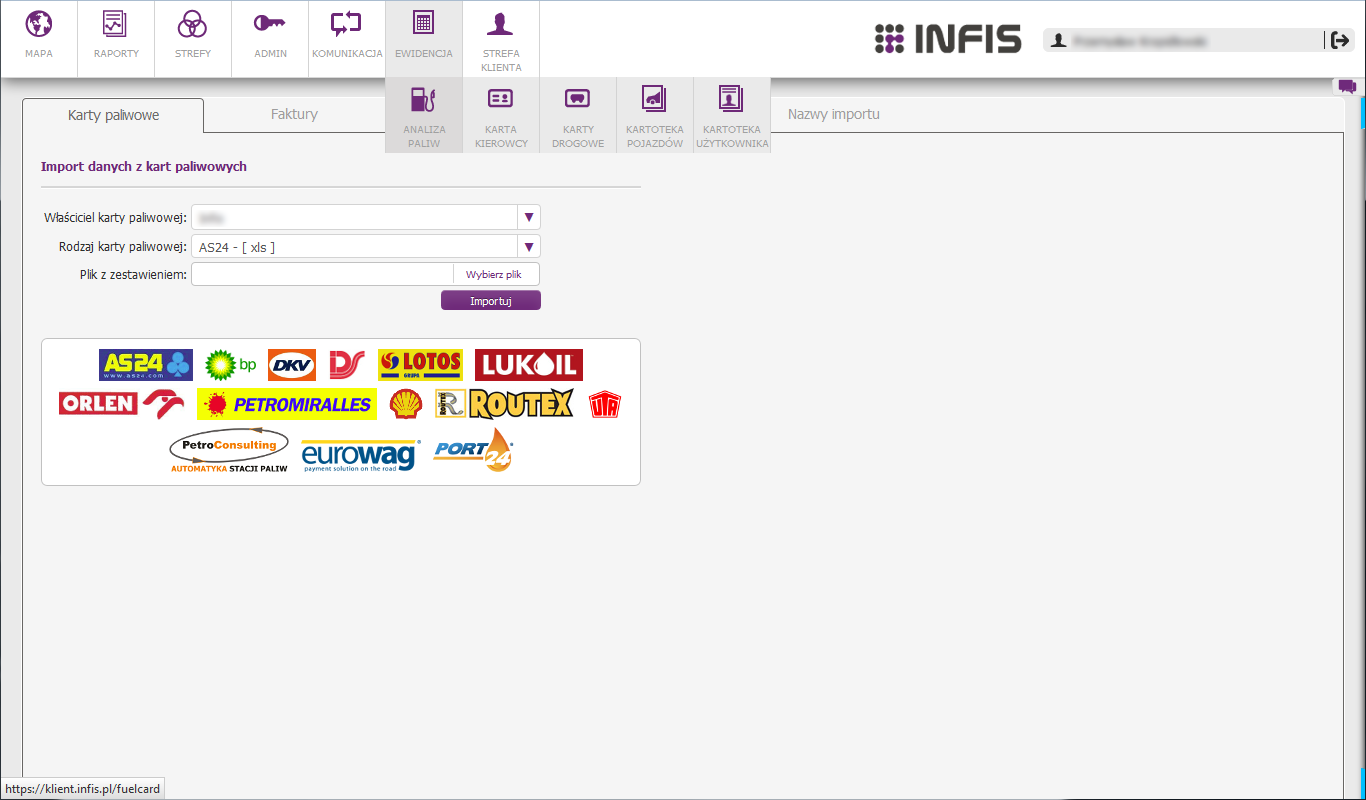Open Karta Kierowcy submenu item
This screenshot has width=1366, height=800.
coord(501,115)
